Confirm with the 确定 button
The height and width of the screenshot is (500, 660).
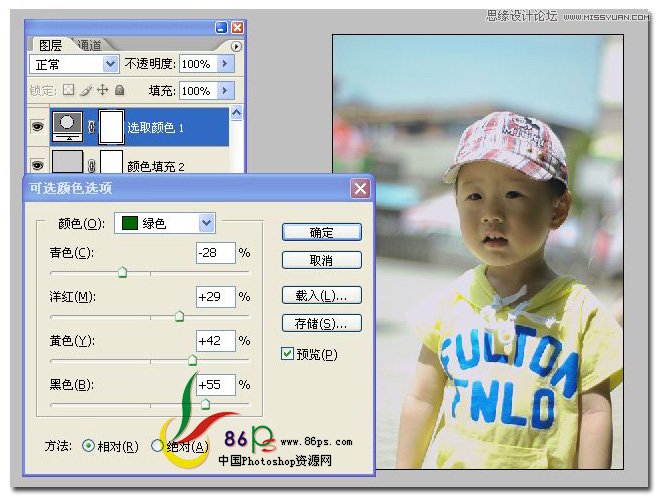[x=322, y=232]
